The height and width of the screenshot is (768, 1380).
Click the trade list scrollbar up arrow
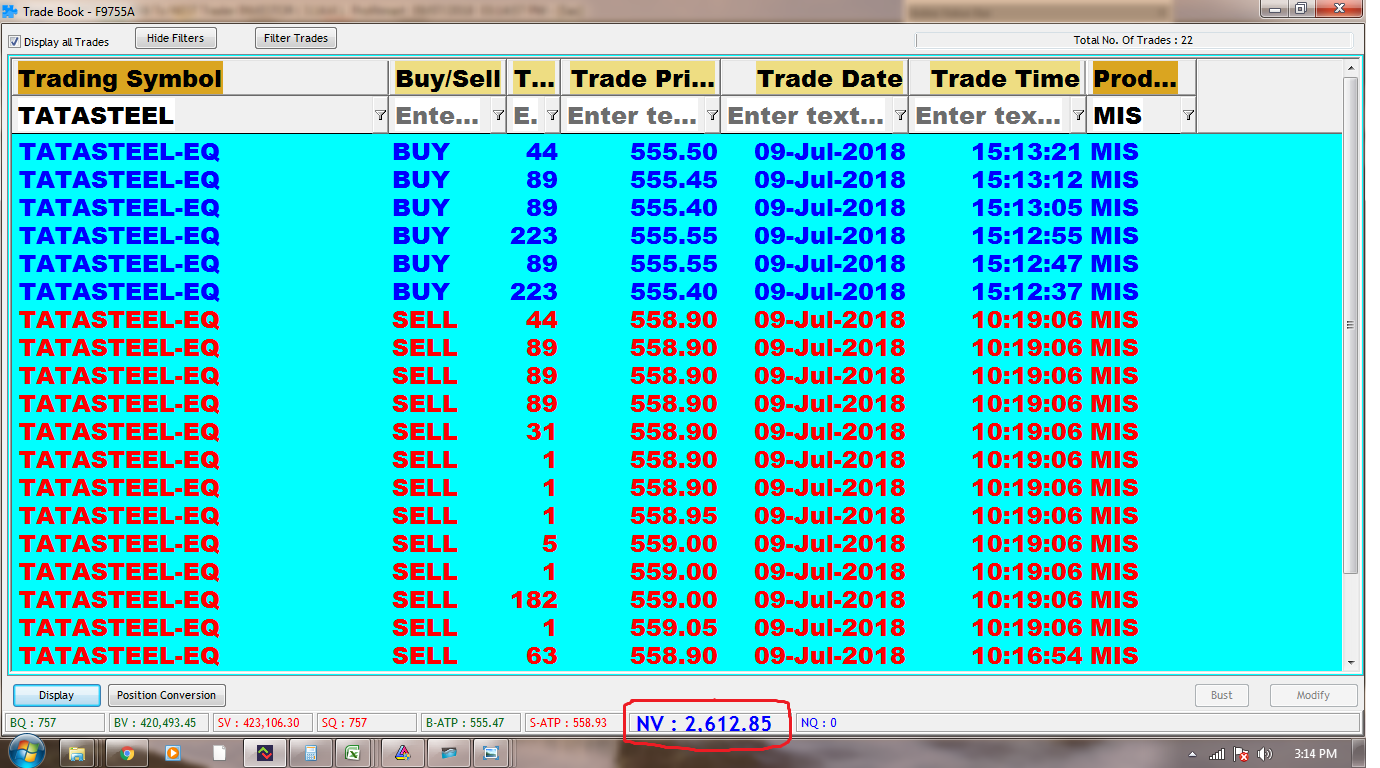(x=1350, y=67)
